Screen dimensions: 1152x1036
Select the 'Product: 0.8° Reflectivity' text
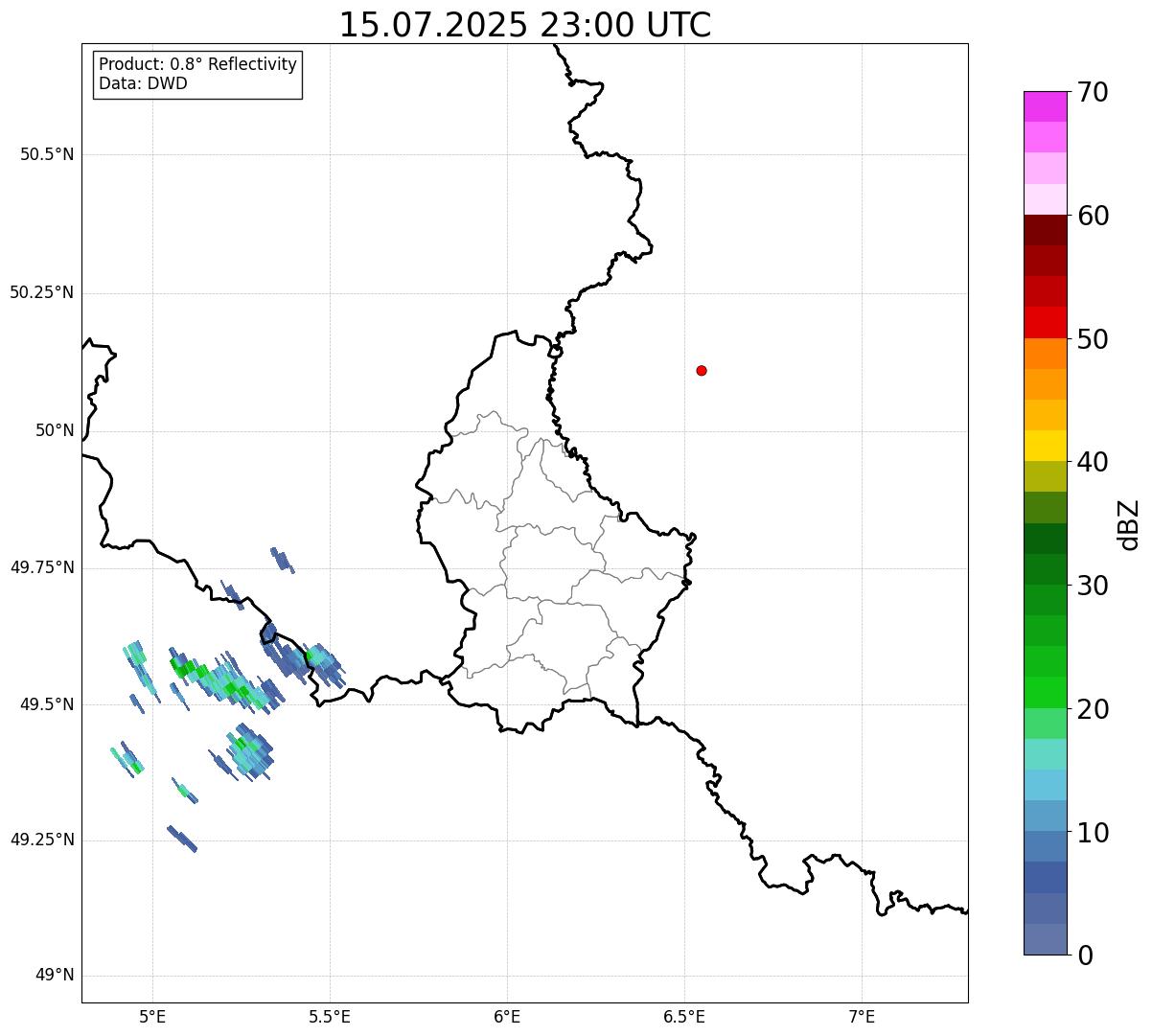tap(198, 64)
